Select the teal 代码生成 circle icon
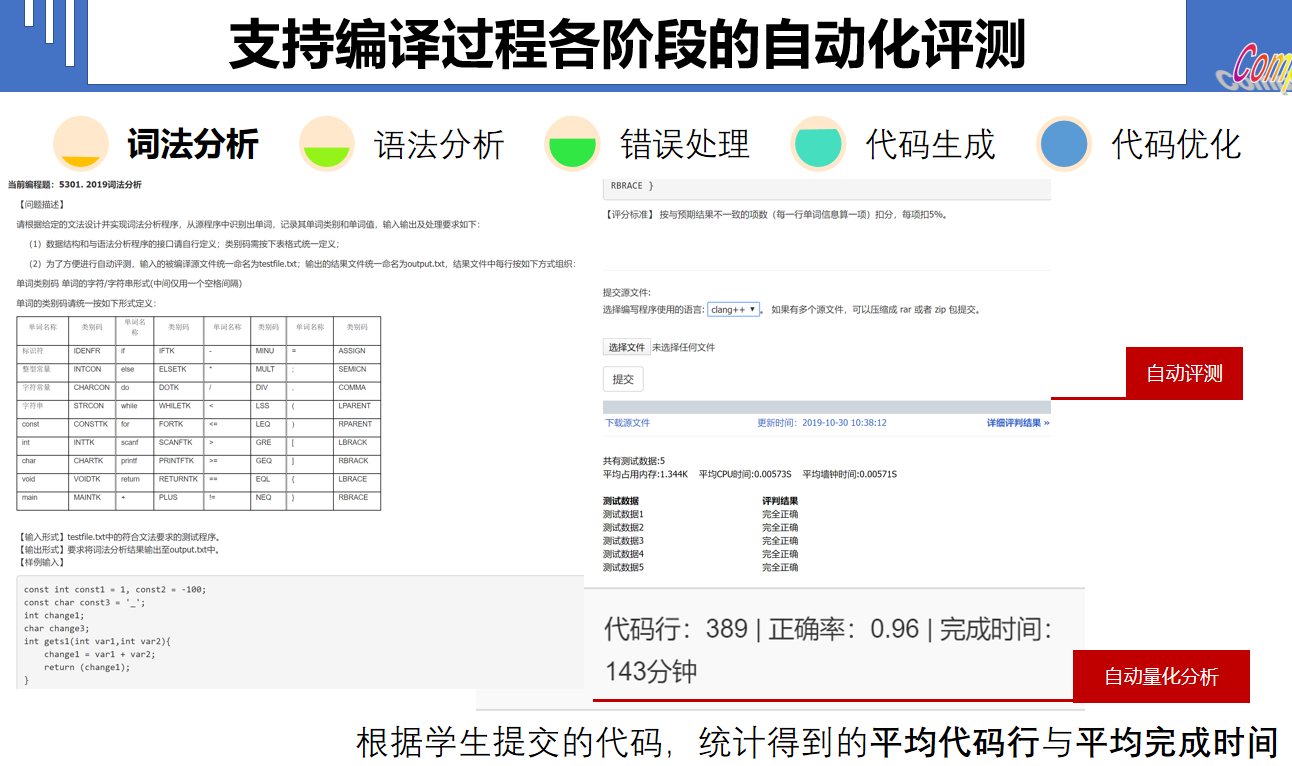Screen dimensions: 1292x766 pyautogui.click(x=818, y=145)
